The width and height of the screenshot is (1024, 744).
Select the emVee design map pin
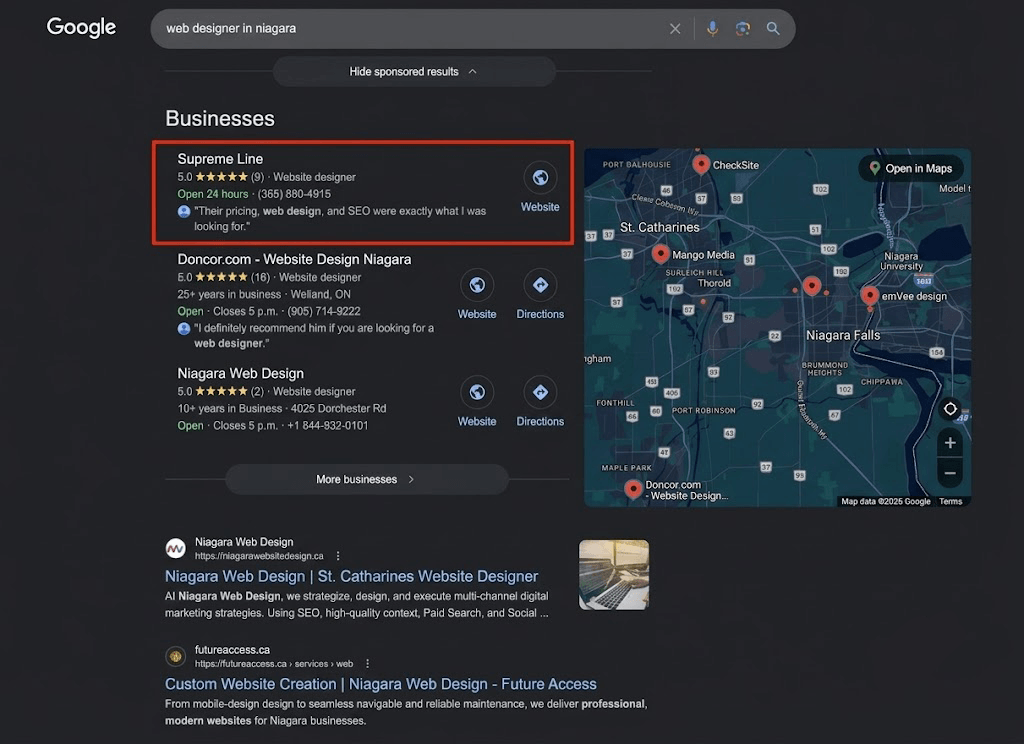tap(869, 295)
